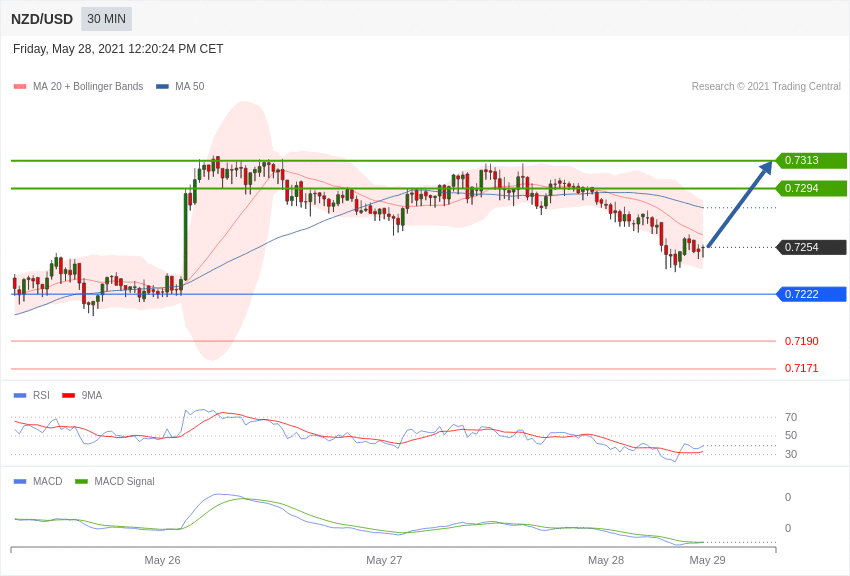
Task: Select the 0.7294 resistance price tag
Action: (811, 189)
